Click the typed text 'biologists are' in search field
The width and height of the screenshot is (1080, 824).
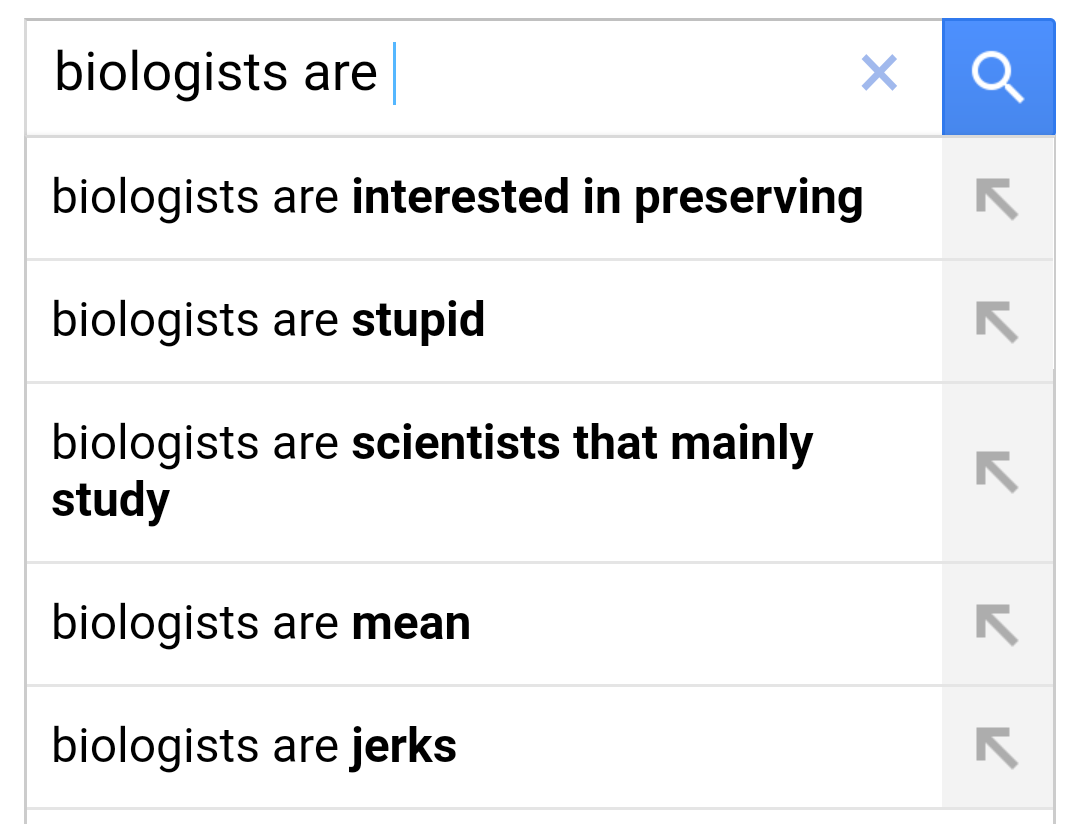point(215,74)
